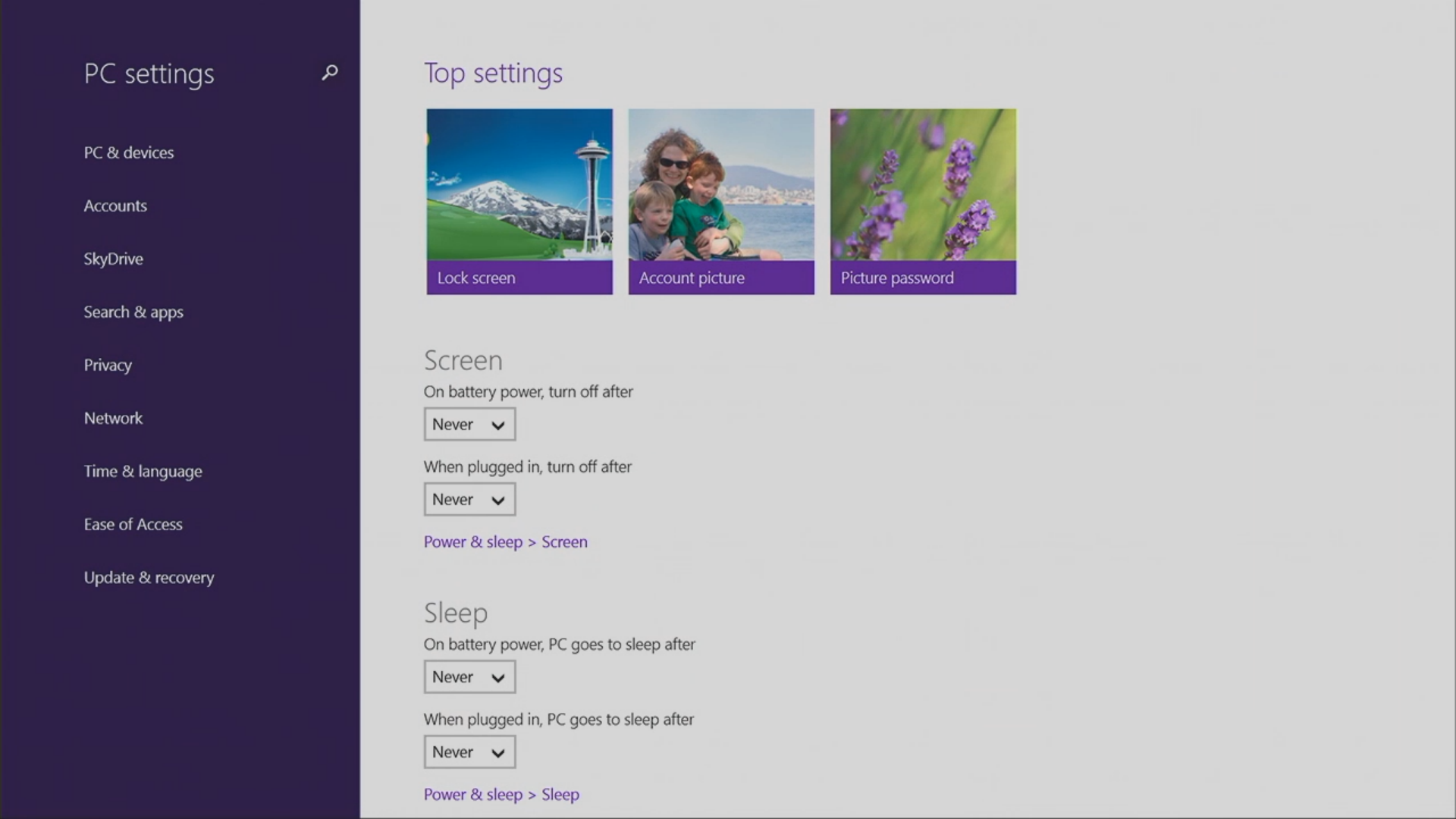The height and width of the screenshot is (819, 1456).
Task: Open the Lock screen tile
Action: pyautogui.click(x=519, y=202)
